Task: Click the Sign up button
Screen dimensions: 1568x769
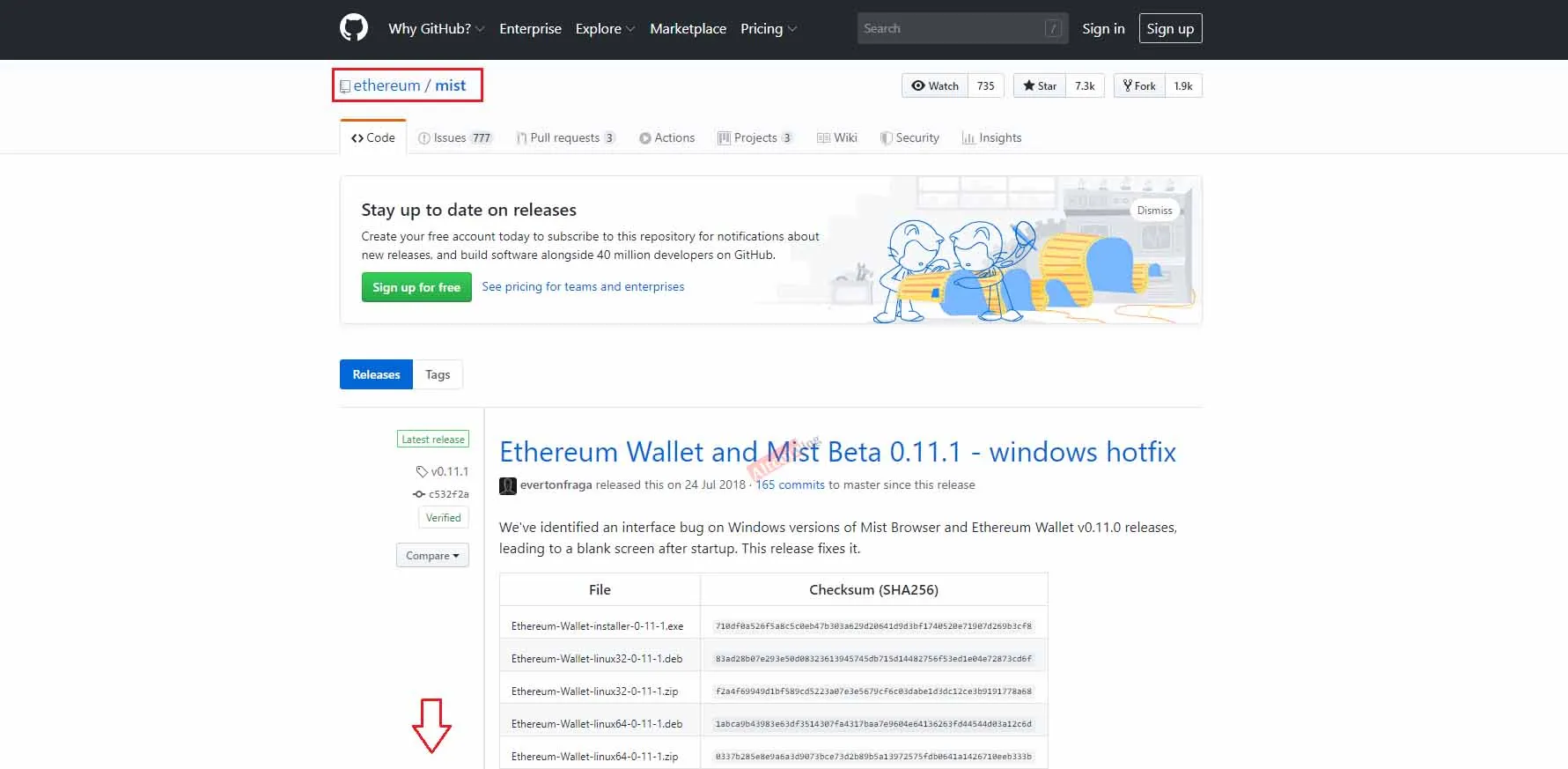Action: pos(1170,28)
